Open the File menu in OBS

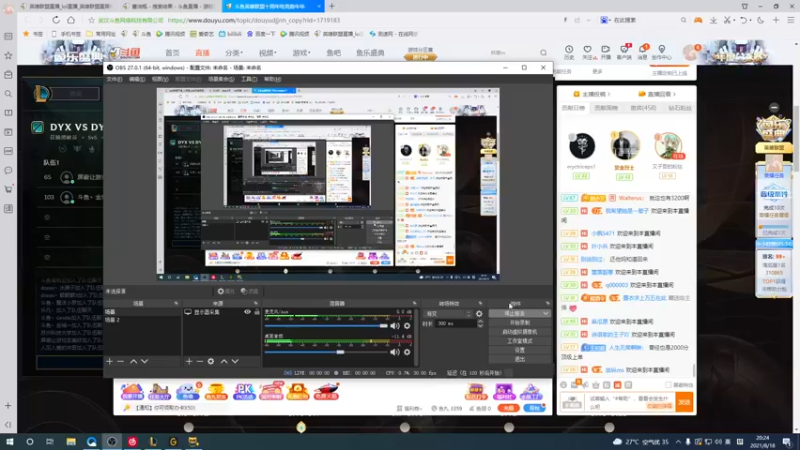click(x=114, y=79)
